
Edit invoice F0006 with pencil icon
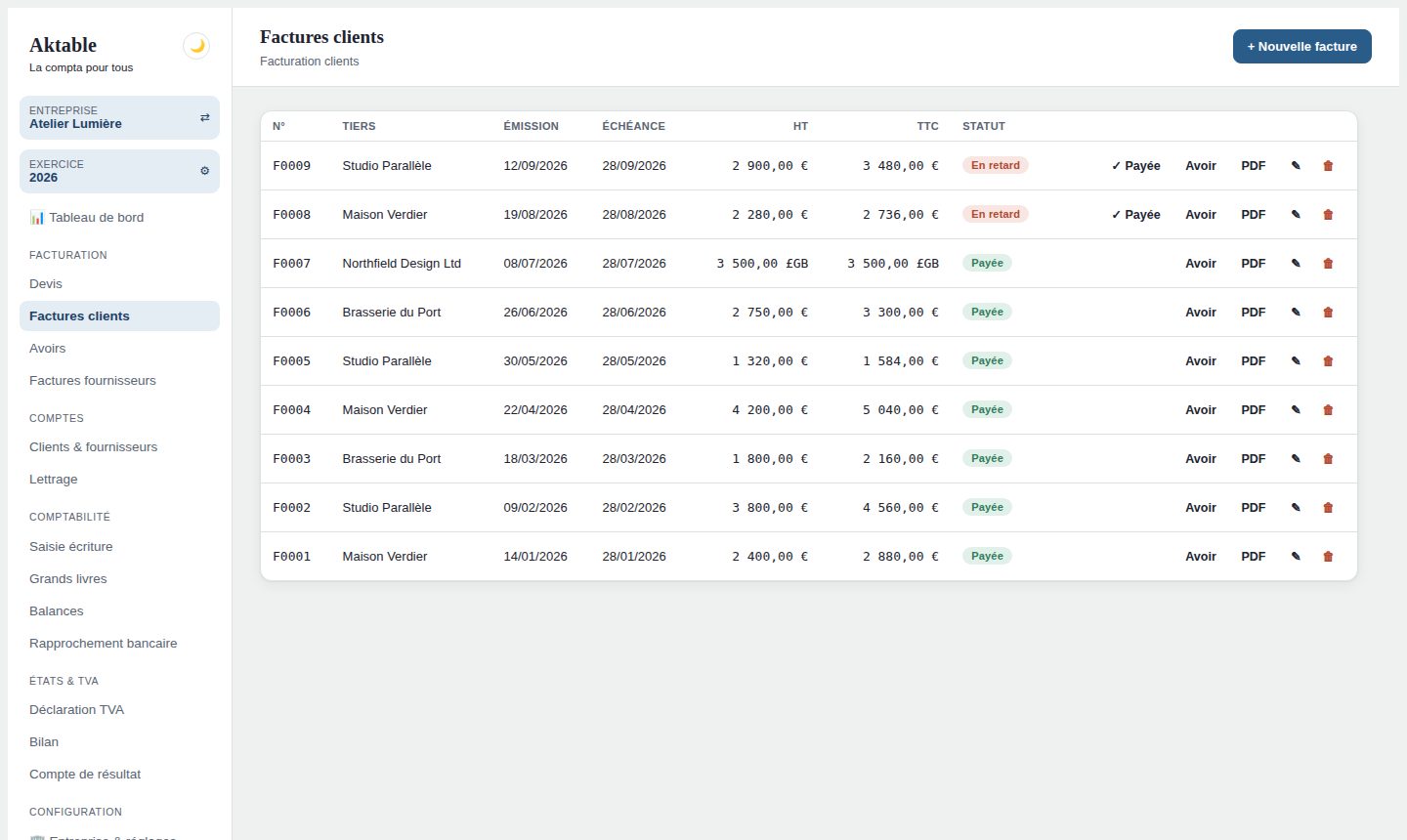(x=1296, y=313)
